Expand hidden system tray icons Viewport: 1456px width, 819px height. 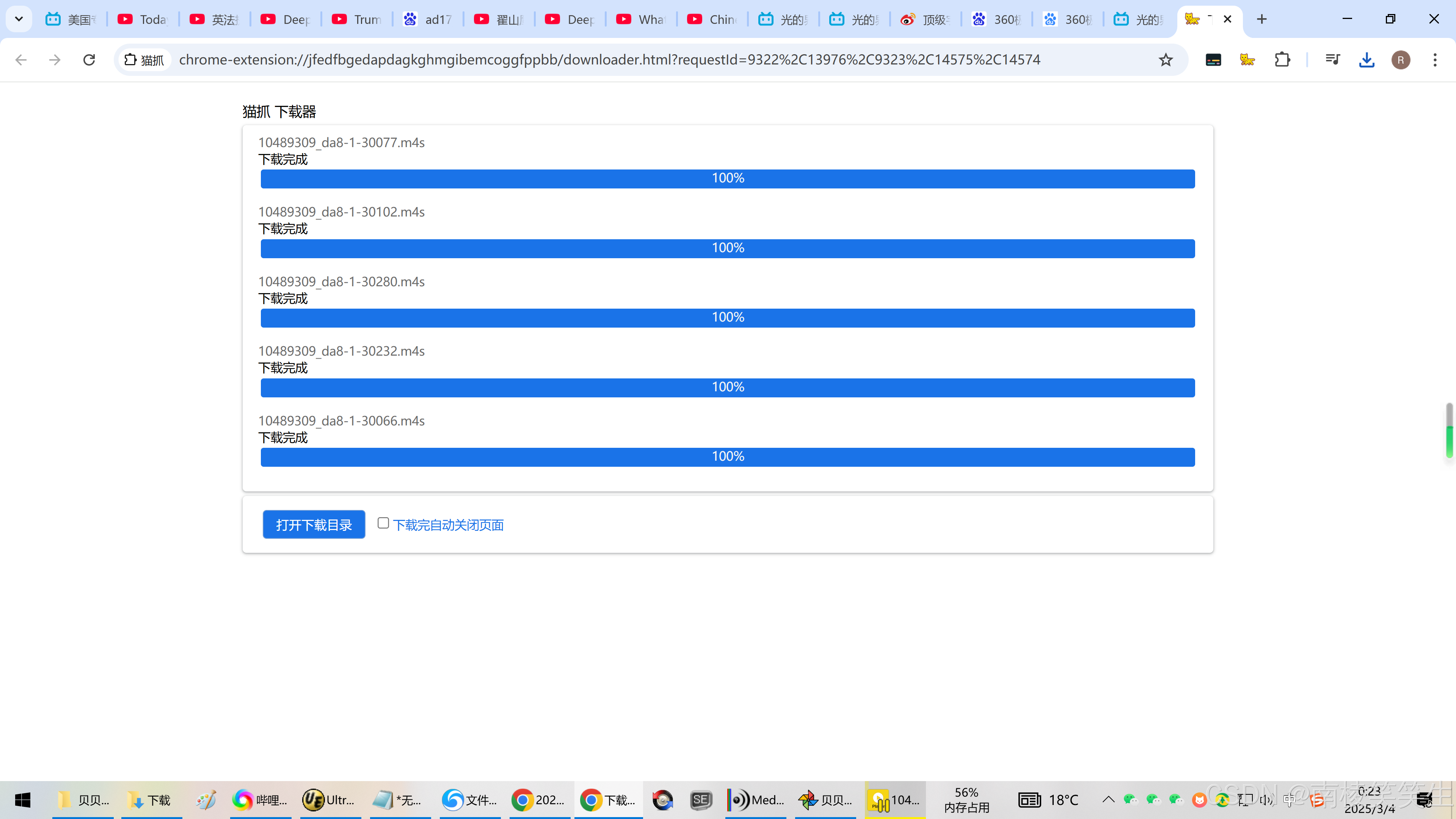coord(1108,799)
